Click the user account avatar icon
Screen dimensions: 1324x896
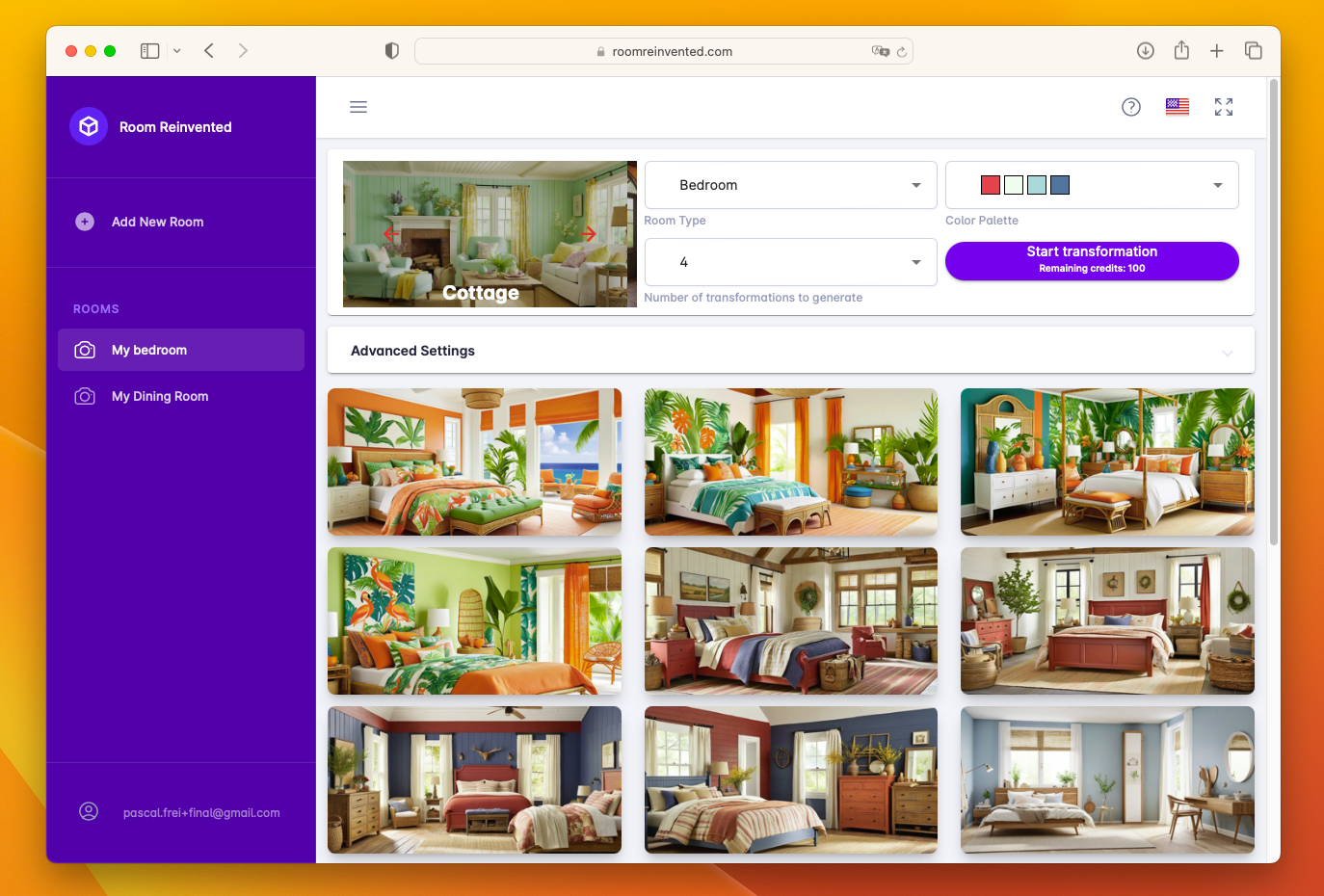89,812
